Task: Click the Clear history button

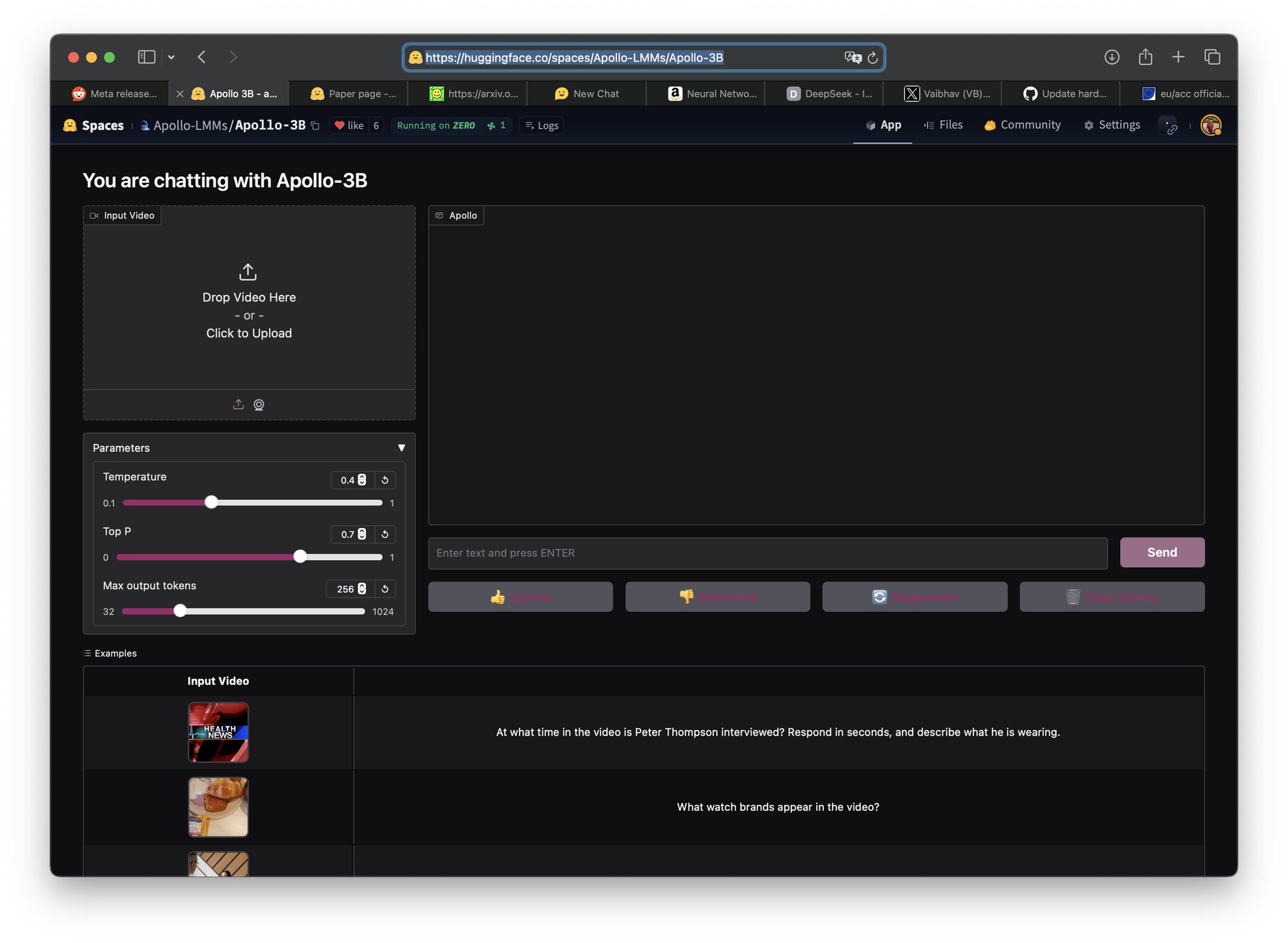Action: pyautogui.click(x=1112, y=597)
